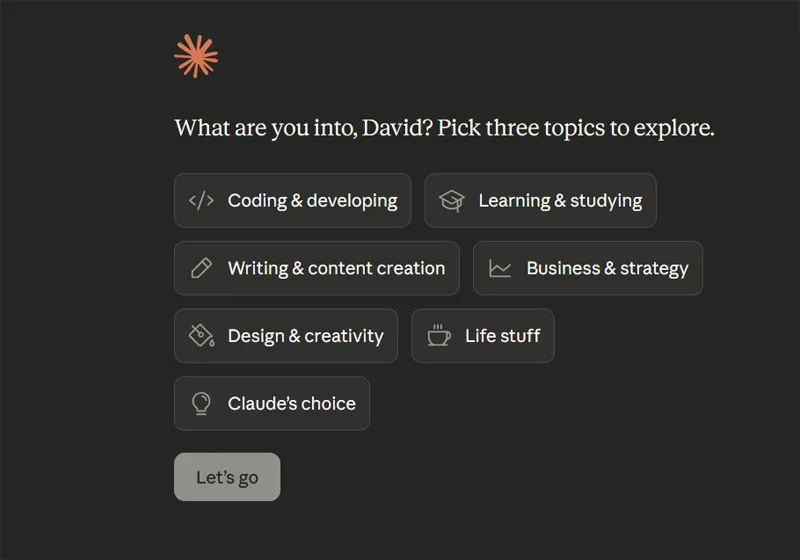The image size is (800, 560).
Task: Toggle the Claude's choice option
Action: tap(291, 403)
